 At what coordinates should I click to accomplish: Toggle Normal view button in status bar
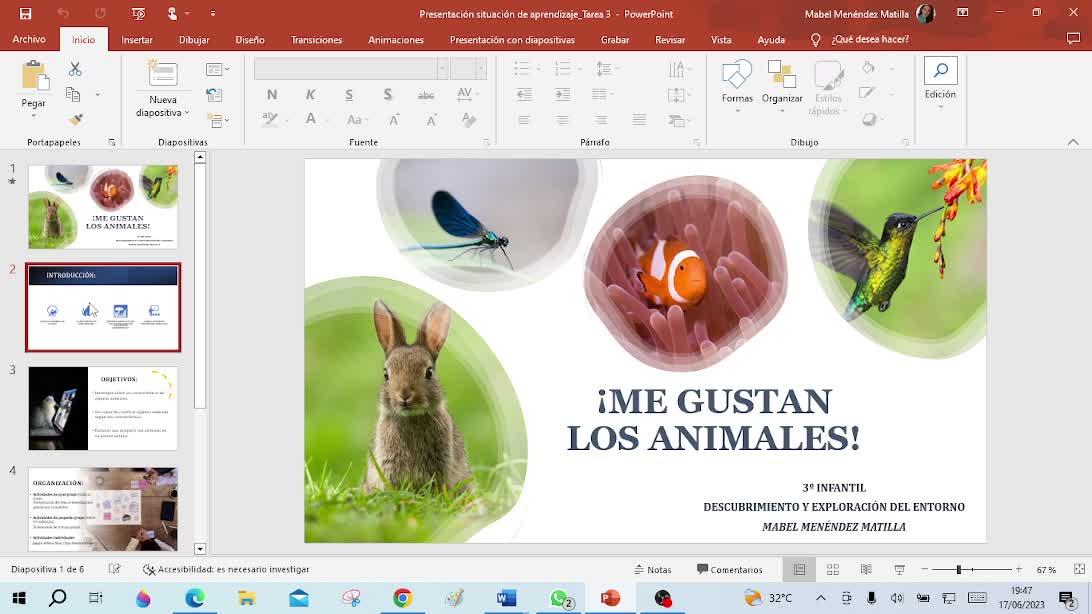[799, 570]
